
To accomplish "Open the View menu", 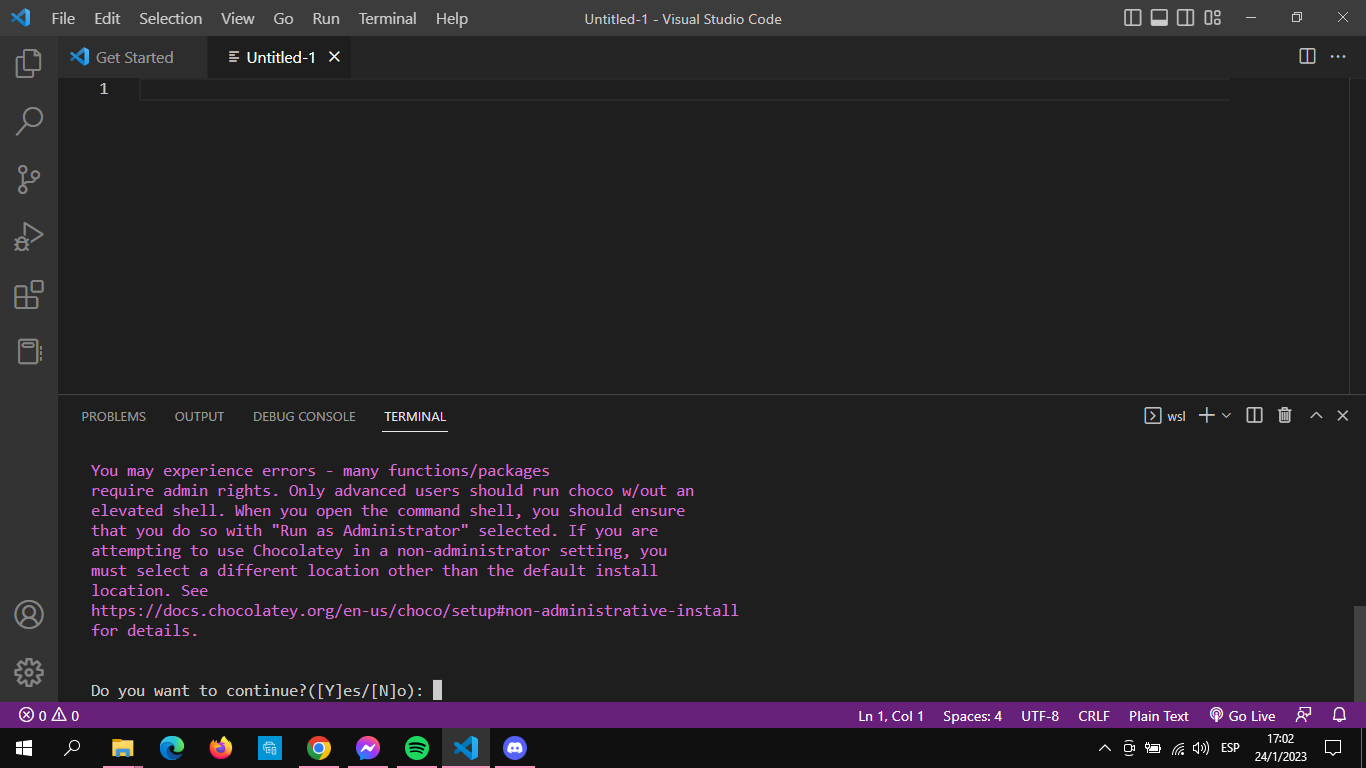I will click(238, 18).
